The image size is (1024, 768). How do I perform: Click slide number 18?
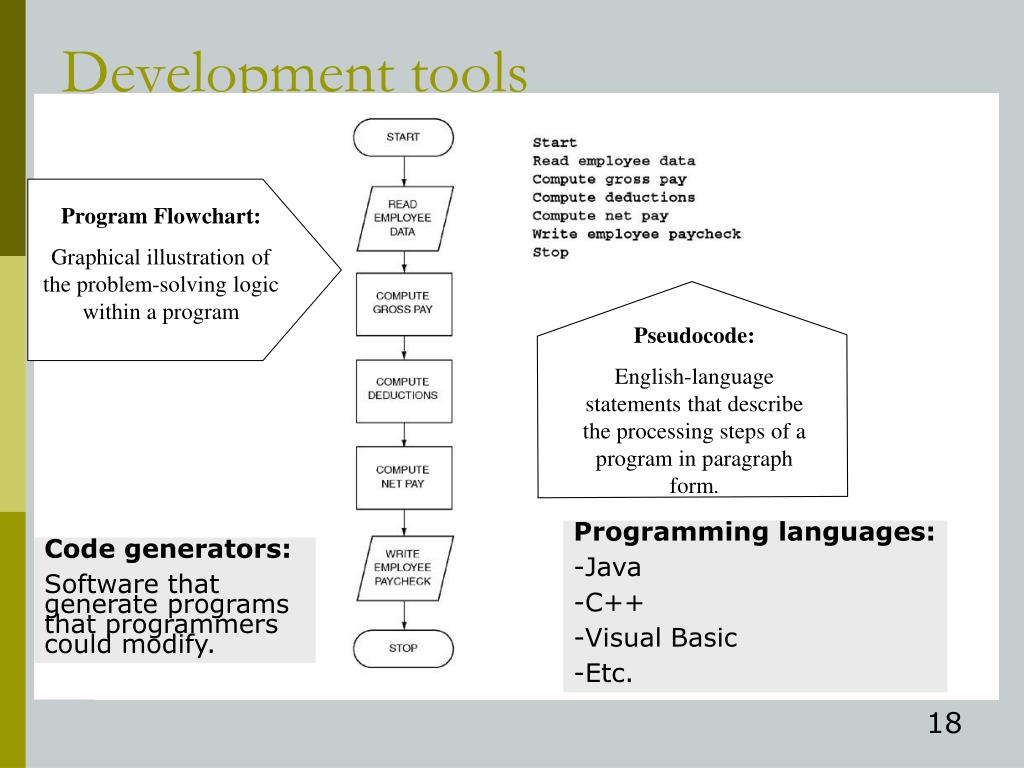pyautogui.click(x=944, y=723)
